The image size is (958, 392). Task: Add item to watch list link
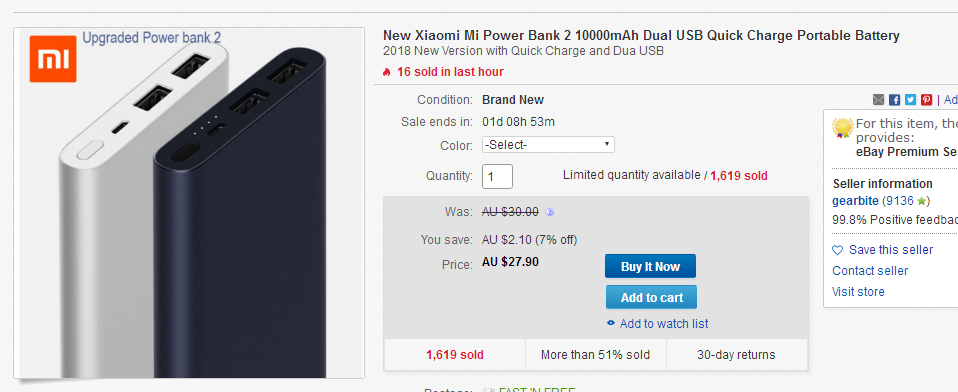(x=664, y=324)
